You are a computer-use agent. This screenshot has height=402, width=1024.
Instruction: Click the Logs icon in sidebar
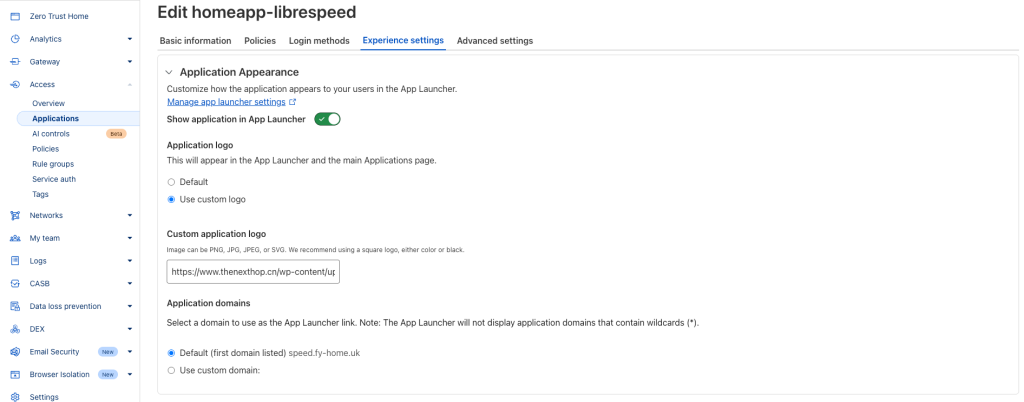[x=15, y=261]
